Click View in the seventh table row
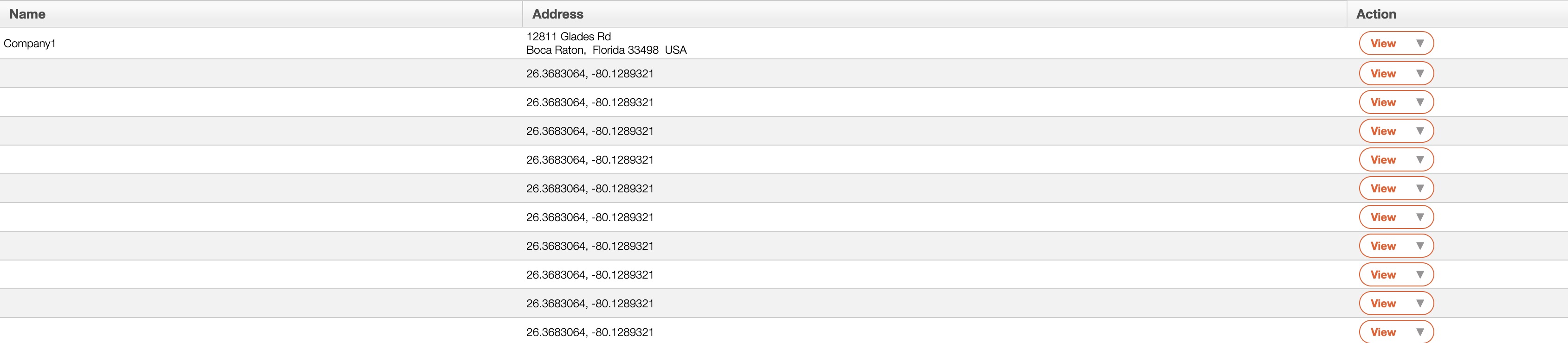 pos(1383,217)
